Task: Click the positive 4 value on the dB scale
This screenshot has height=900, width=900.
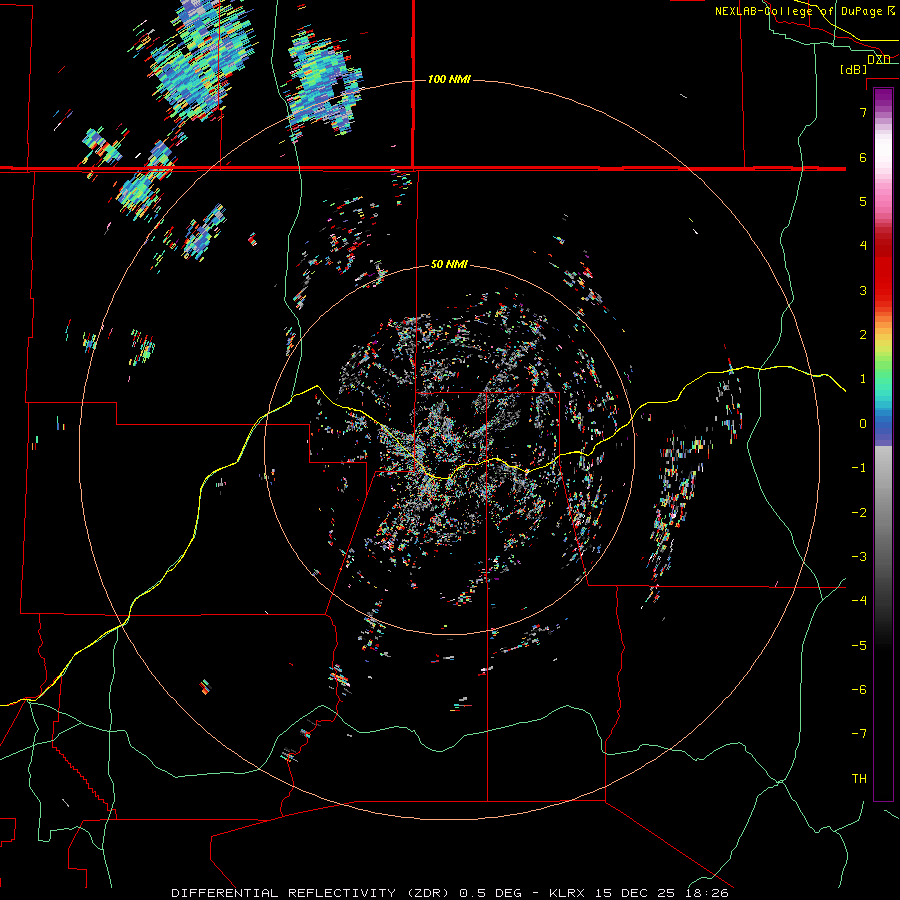Action: (x=863, y=246)
